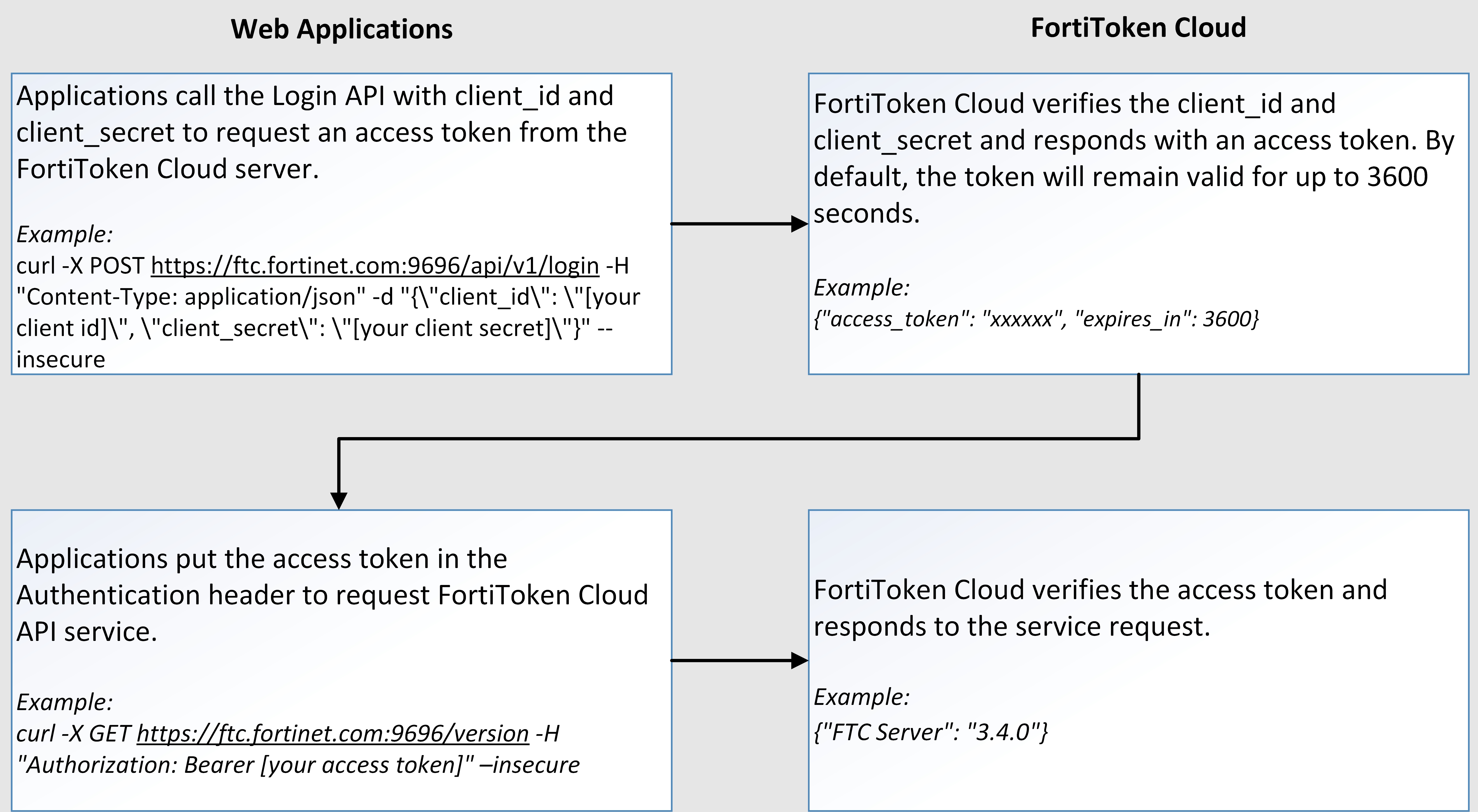Viewport: 1478px width, 812px height.
Task: Click the 'Authorization: Bearer [your access token]' line
Action: pyautogui.click(x=298, y=765)
